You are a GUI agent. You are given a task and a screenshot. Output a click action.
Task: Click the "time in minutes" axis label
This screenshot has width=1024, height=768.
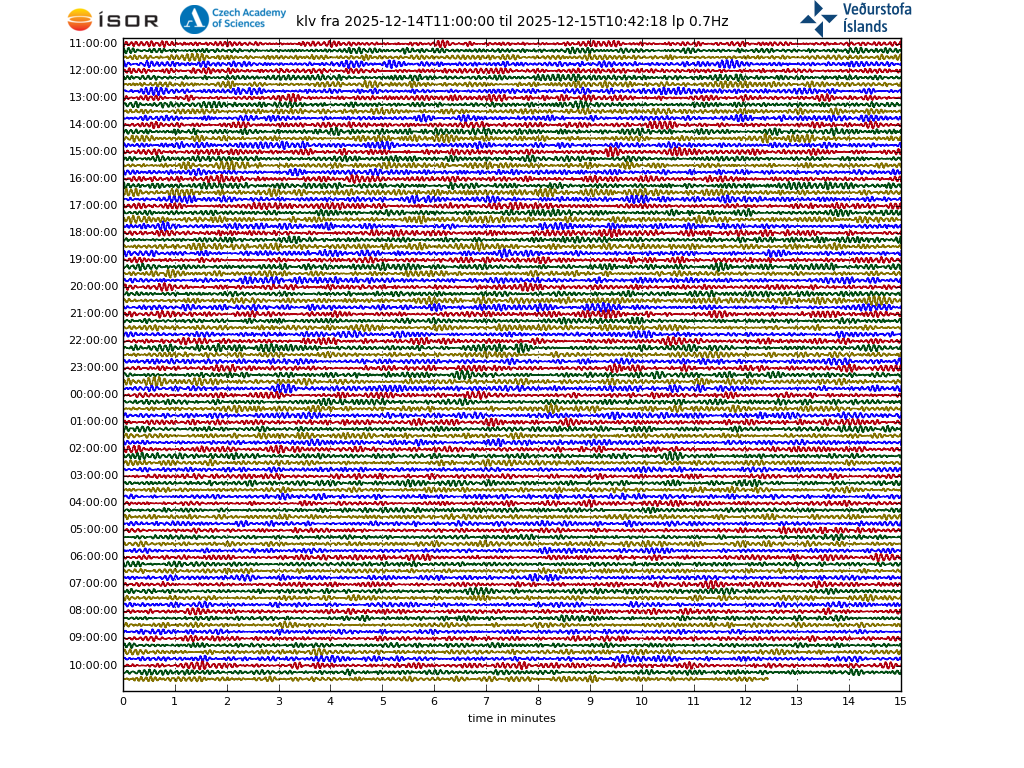click(511, 718)
